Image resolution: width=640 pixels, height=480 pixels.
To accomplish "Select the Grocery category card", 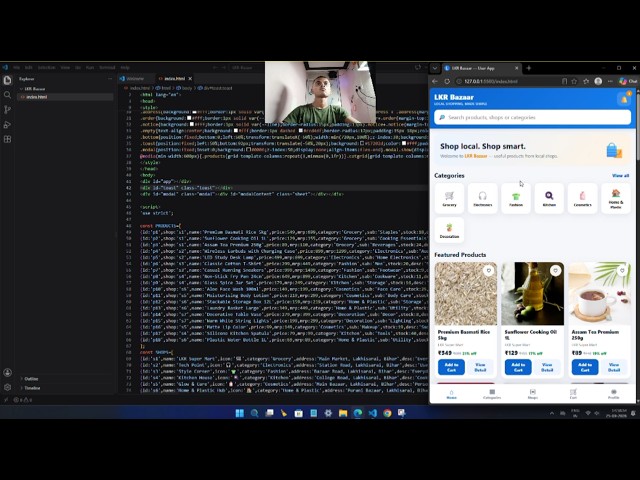I will point(449,198).
